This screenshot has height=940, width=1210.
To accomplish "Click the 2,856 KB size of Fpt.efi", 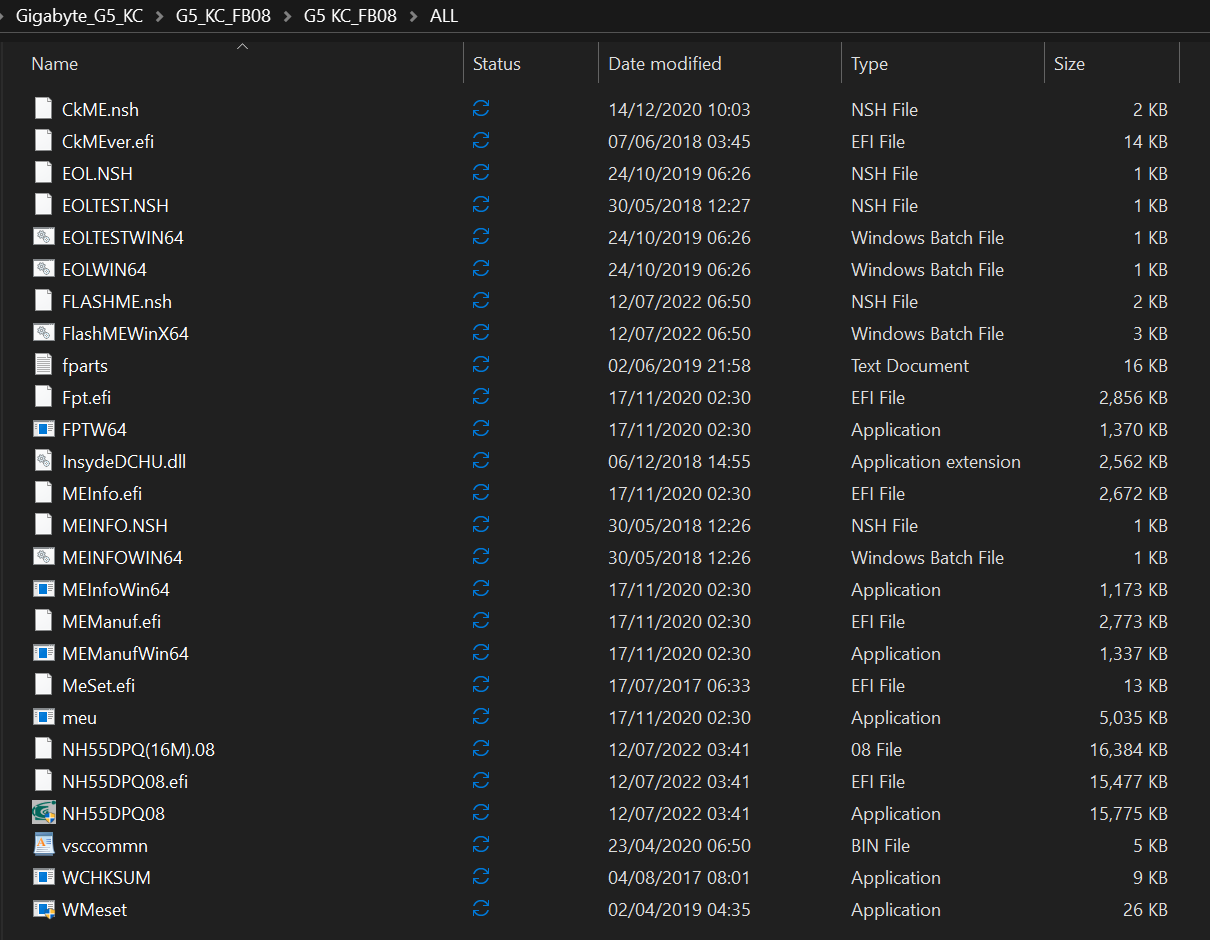I will pyautogui.click(x=1133, y=397).
